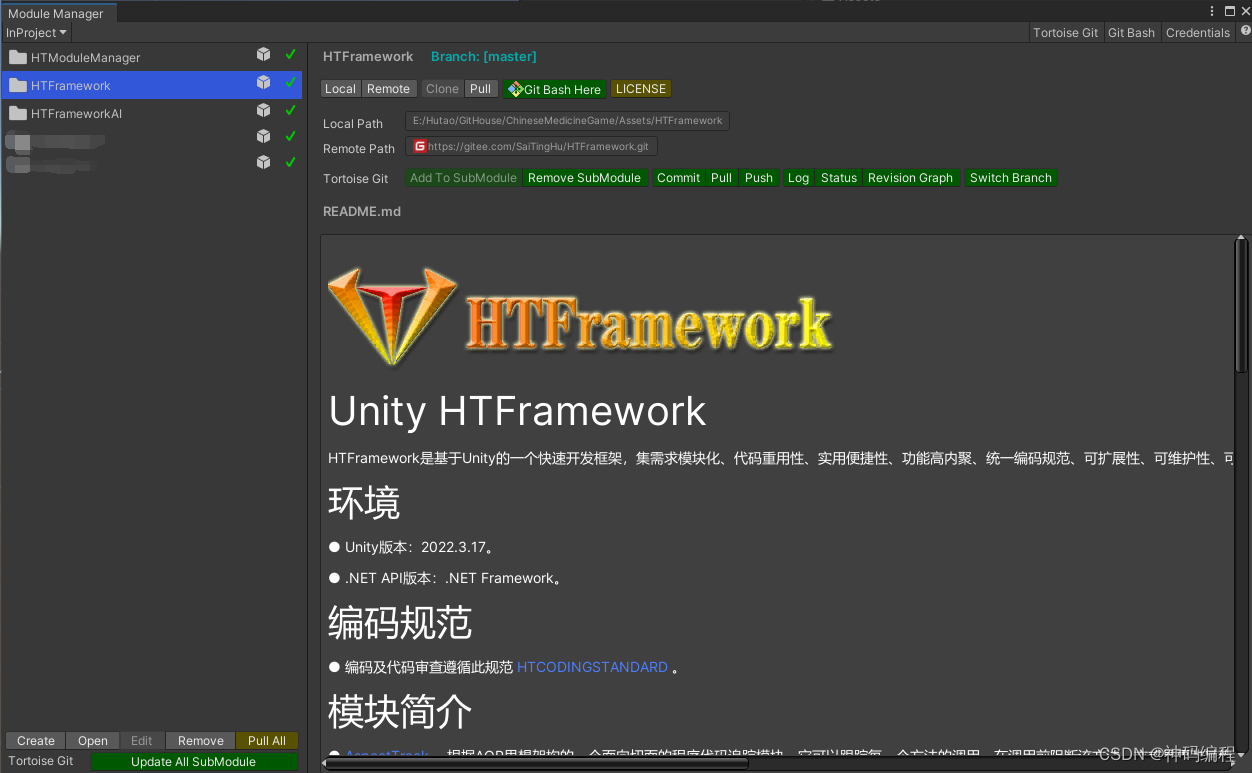The image size is (1252, 773).
Task: Click the 'Unity版本：2022.3.17' text
Action: [418, 548]
